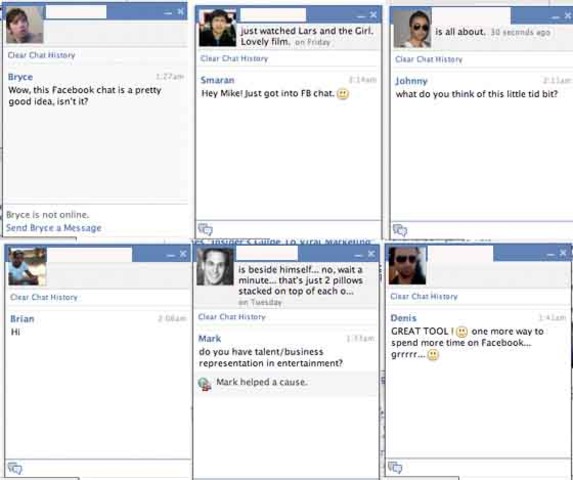The height and width of the screenshot is (480, 573).
Task: Close Bryce's chat window
Action: (x=181, y=12)
